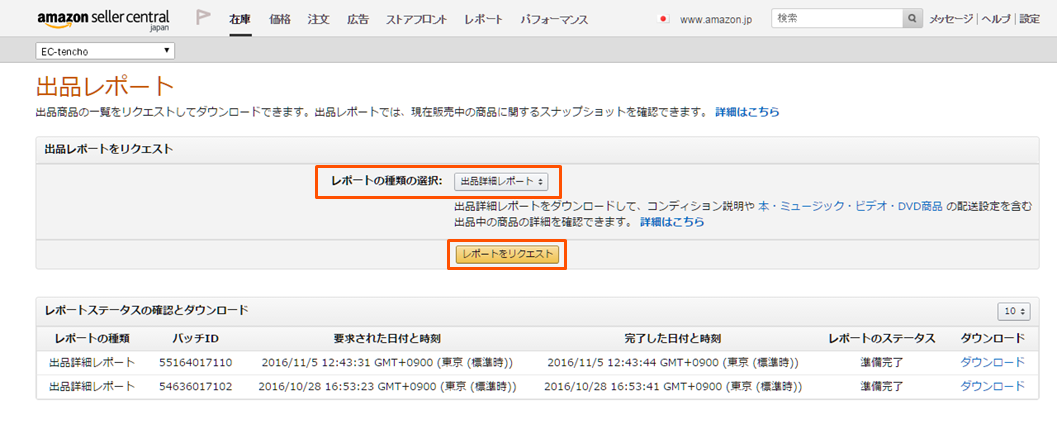This screenshot has height=429, width=1057.
Task: Expand the EC-tencho account dropdown
Action: pos(105,51)
